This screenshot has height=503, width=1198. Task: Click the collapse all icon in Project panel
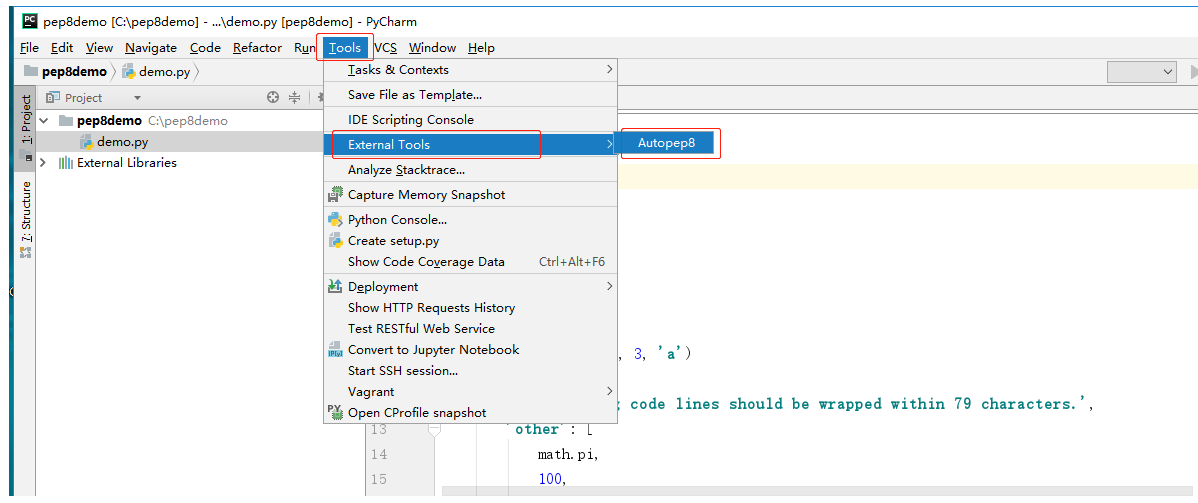(294, 98)
